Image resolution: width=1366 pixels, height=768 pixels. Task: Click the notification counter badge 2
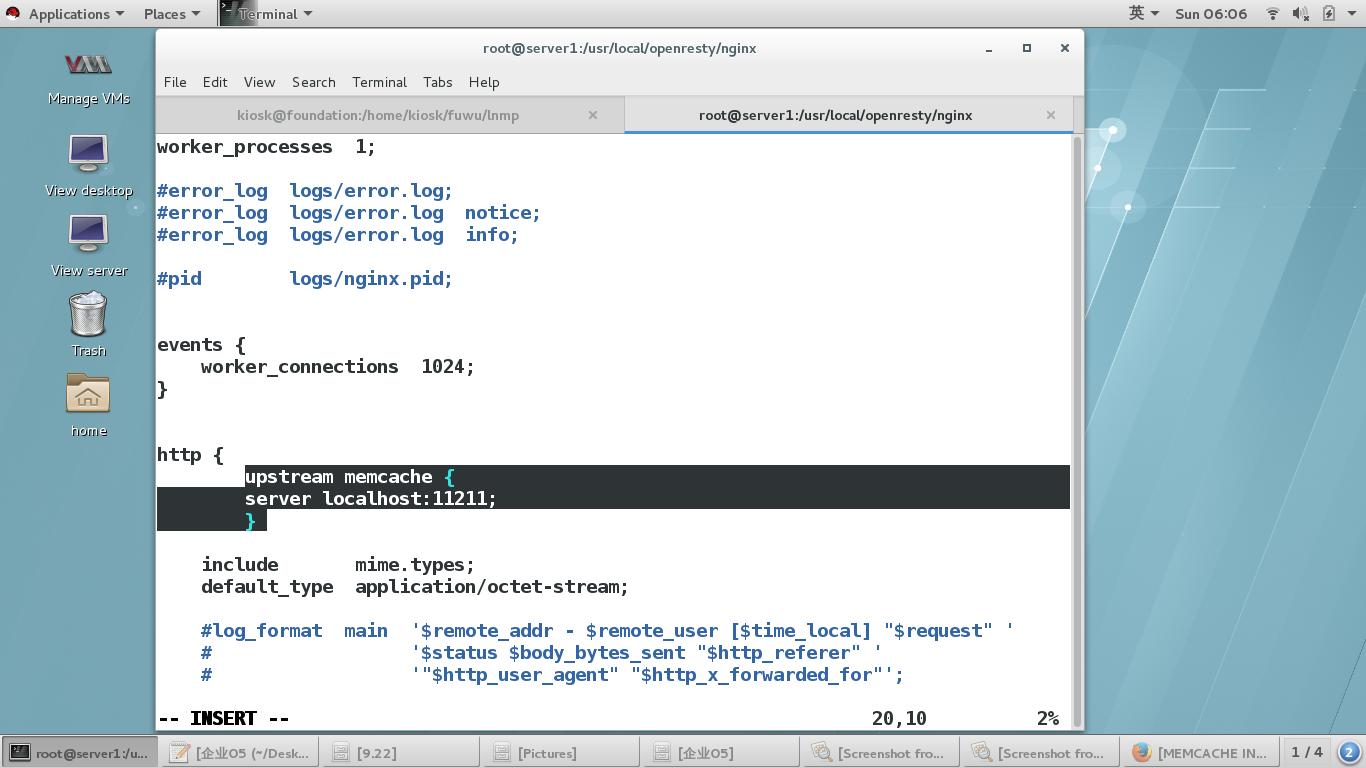1348,752
